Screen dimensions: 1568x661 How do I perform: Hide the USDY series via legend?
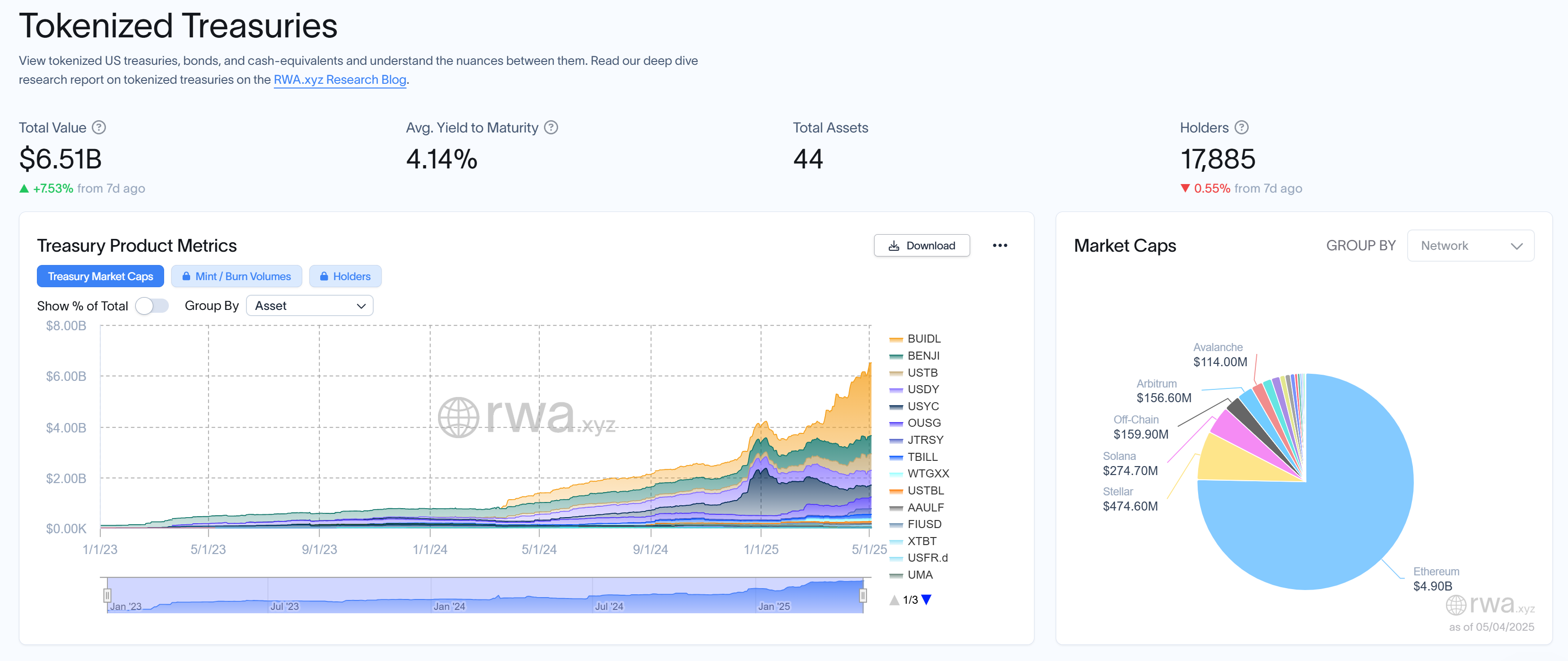[923, 389]
